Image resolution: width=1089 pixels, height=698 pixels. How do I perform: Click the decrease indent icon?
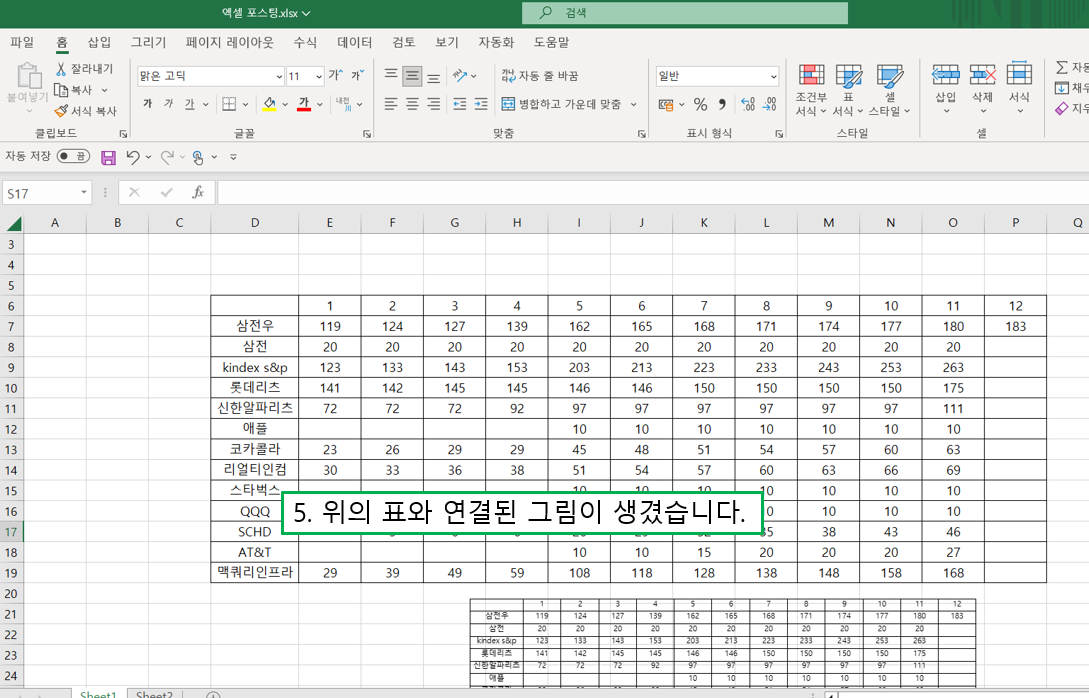click(x=460, y=104)
